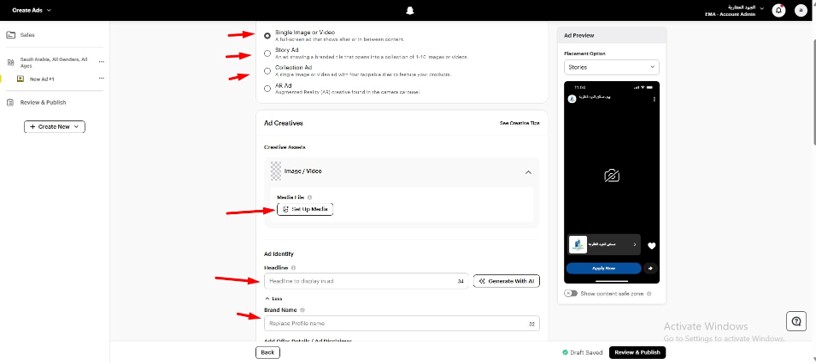The width and height of the screenshot is (816, 363).
Task: Click the Ad Creatives heading
Action: 284,123
